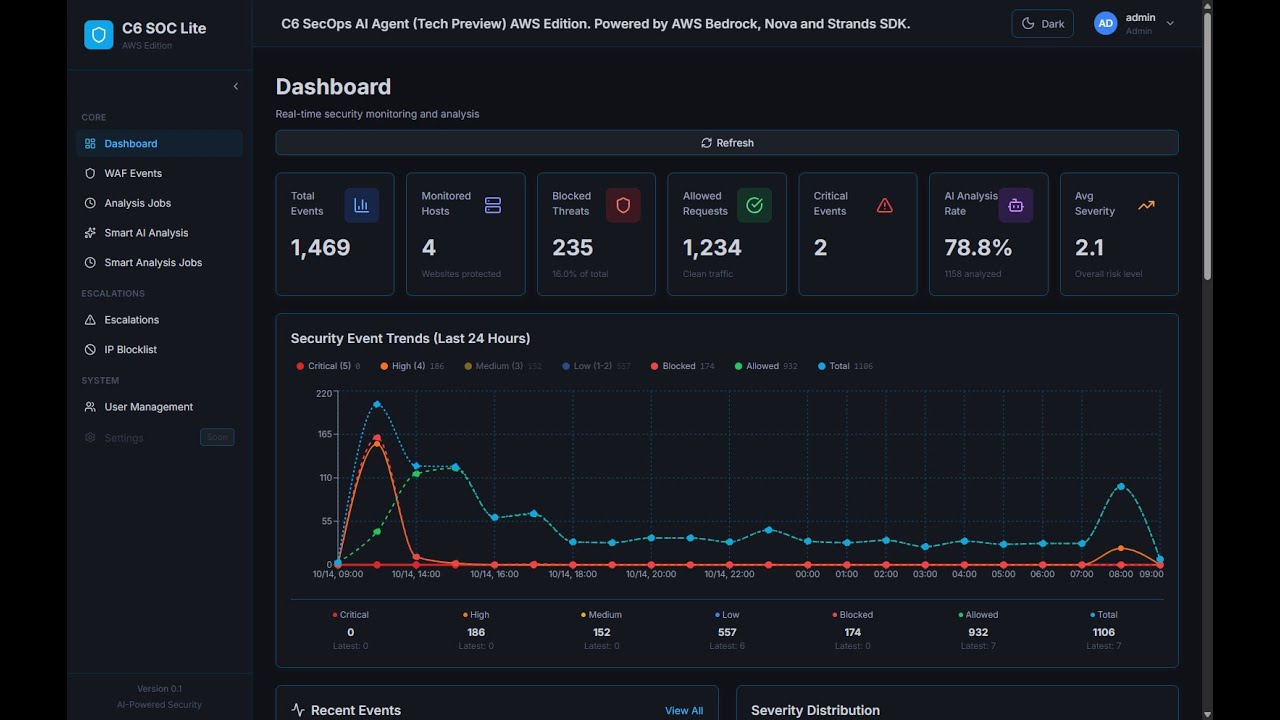Screen dimensions: 1280x720
Task: Toggle the Total series in chart legend
Action: click(845, 366)
